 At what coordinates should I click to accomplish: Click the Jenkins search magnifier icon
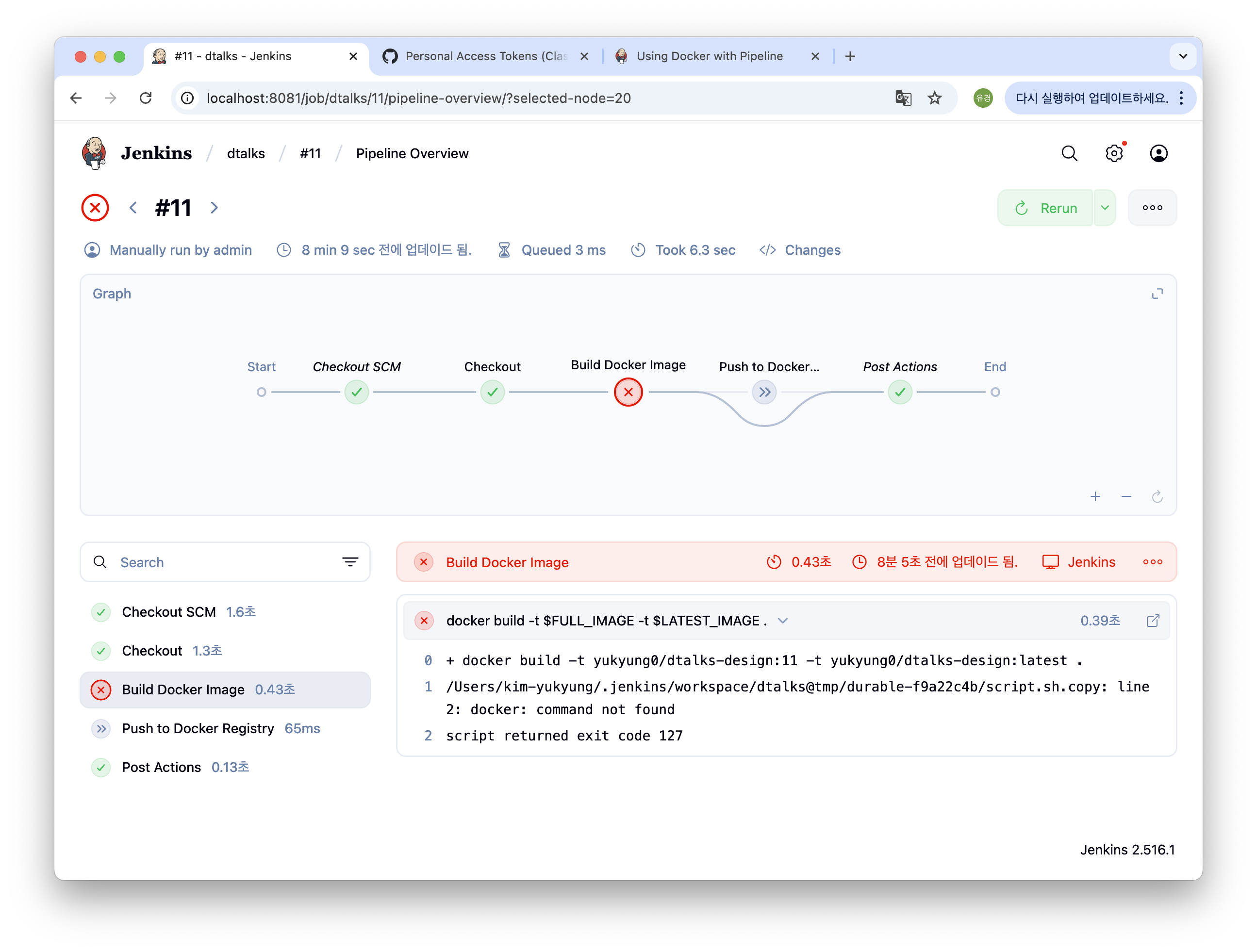coord(1069,153)
